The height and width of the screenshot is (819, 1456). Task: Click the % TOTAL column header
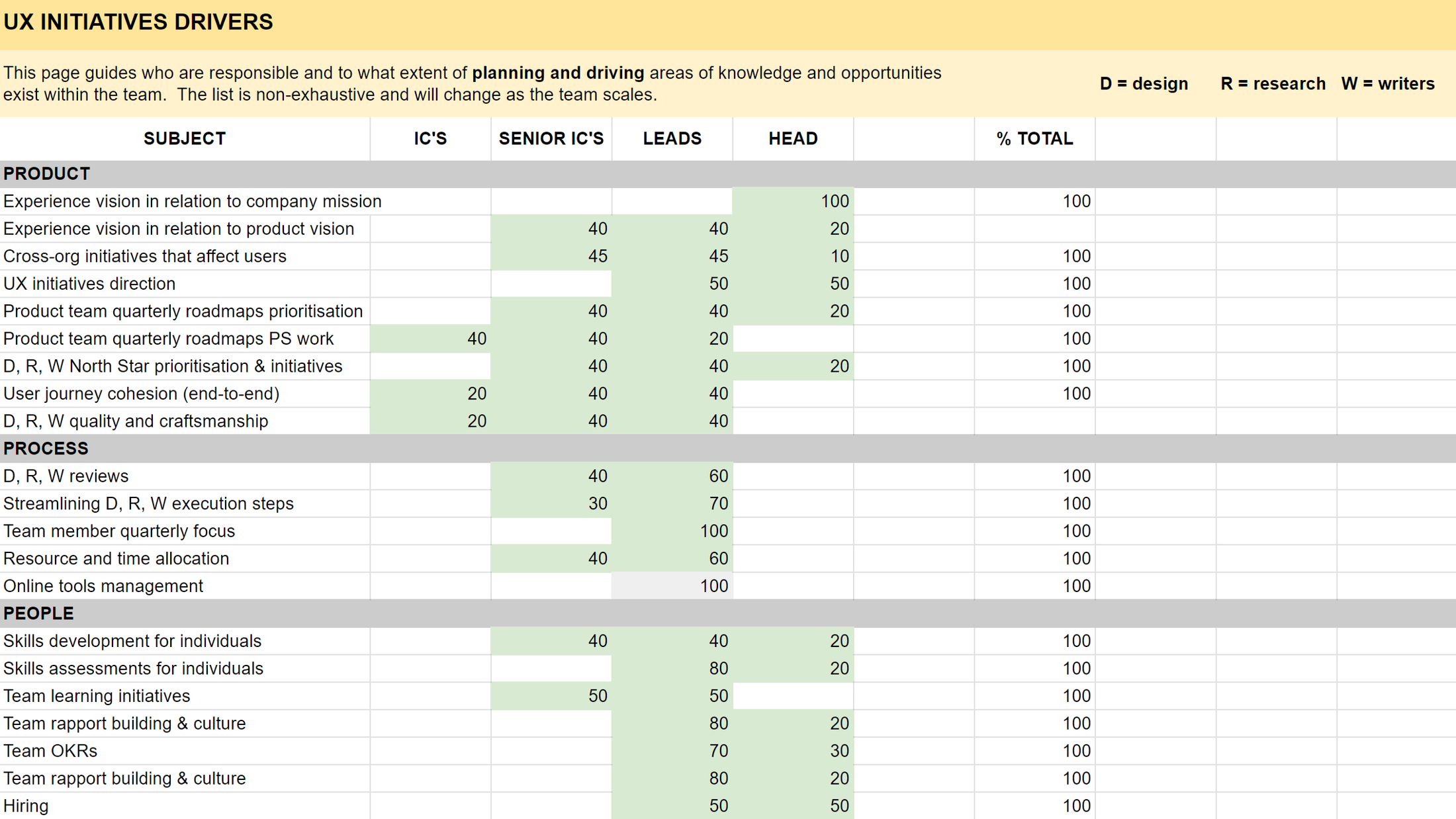coord(1034,139)
